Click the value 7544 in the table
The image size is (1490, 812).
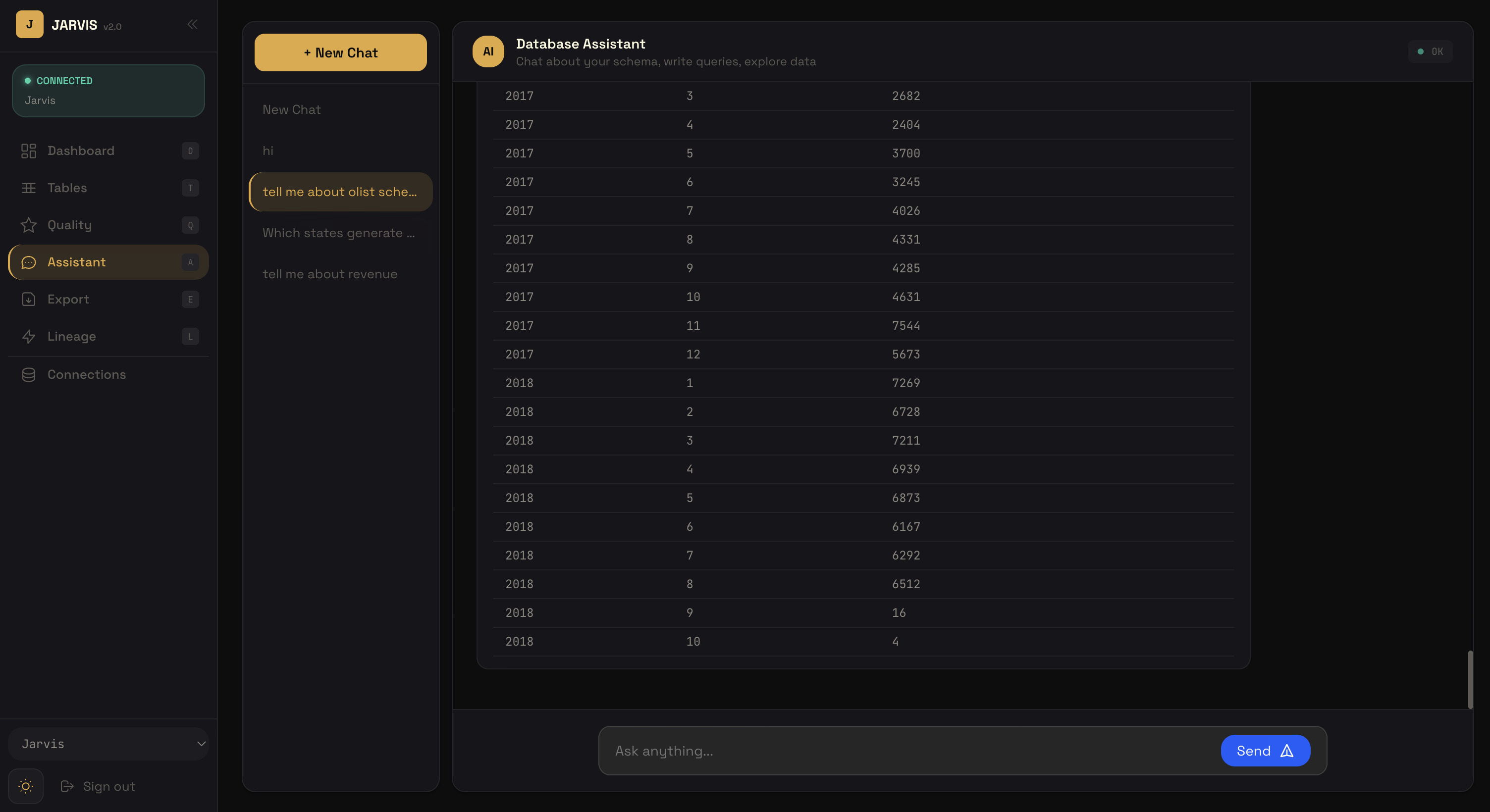(906, 326)
